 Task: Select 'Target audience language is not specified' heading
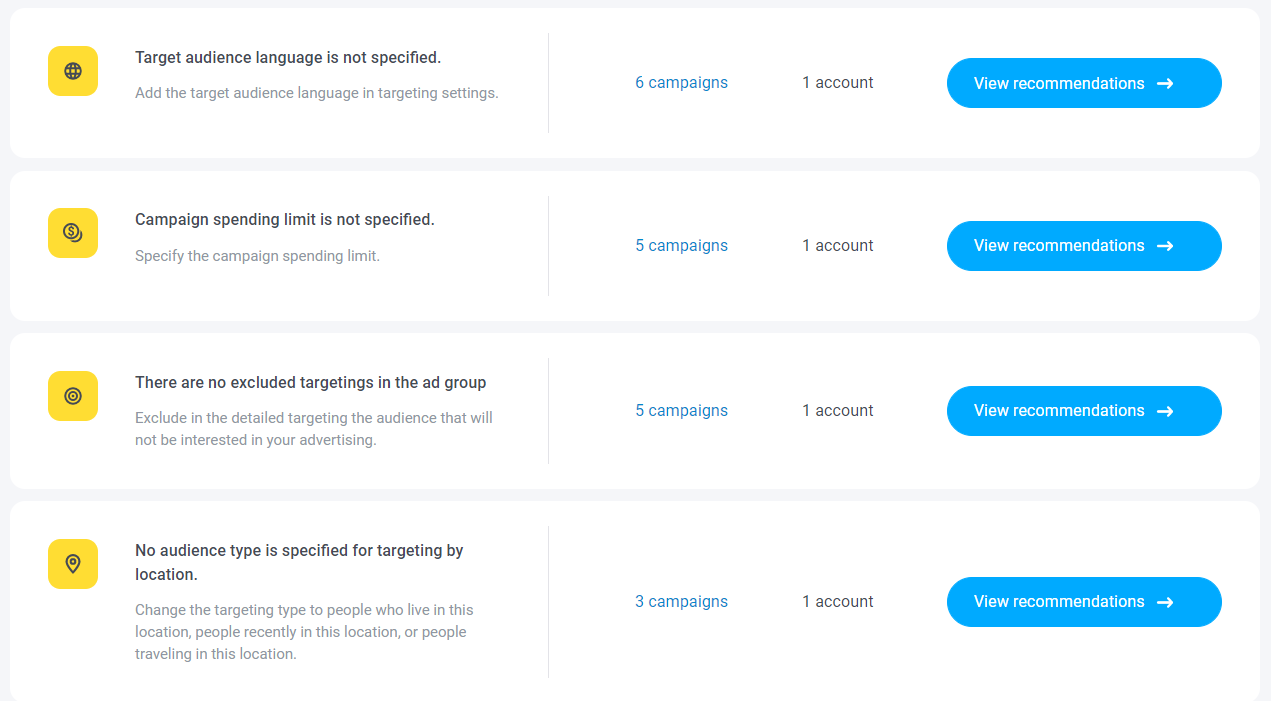tap(288, 58)
